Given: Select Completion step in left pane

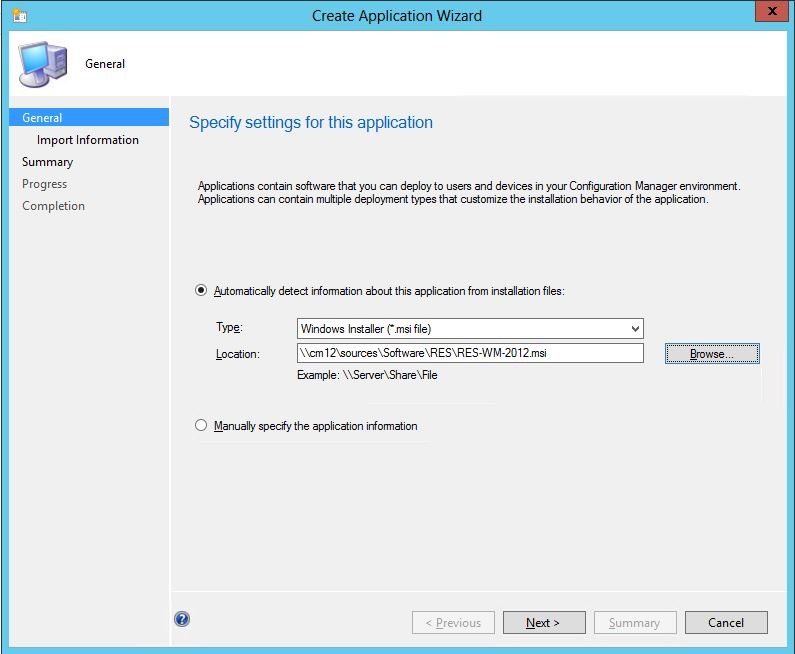Looking at the screenshot, I should point(53,206).
